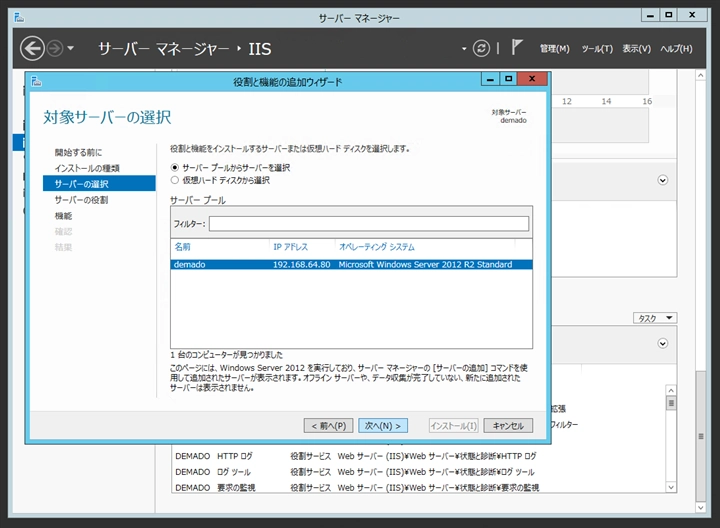Select the demado server row
Image resolution: width=720 pixels, height=528 pixels.
pyautogui.click(x=351, y=264)
